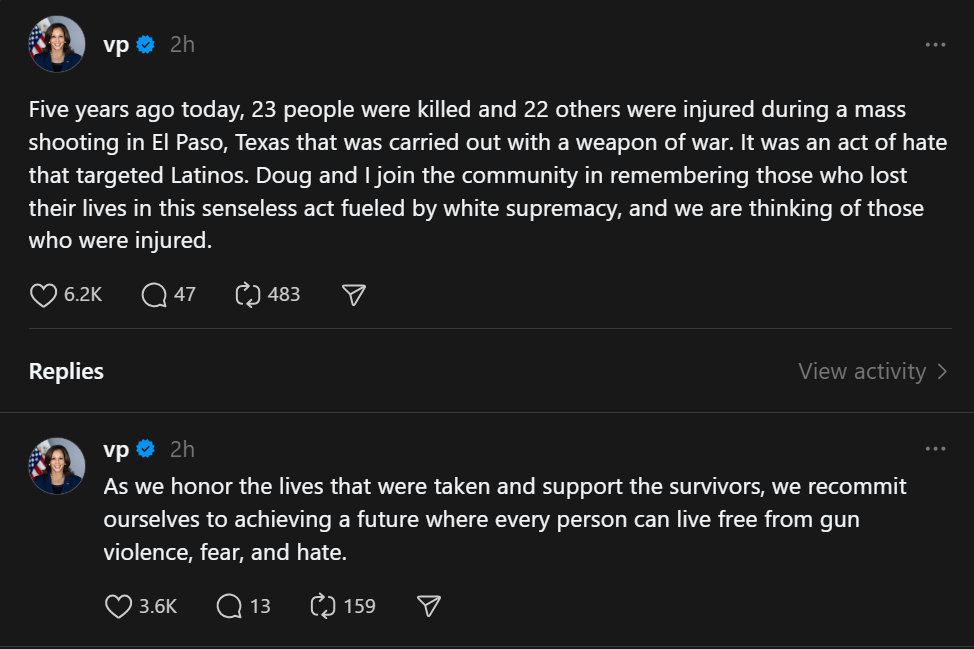Comment on the vp reply post

pyautogui.click(x=229, y=606)
